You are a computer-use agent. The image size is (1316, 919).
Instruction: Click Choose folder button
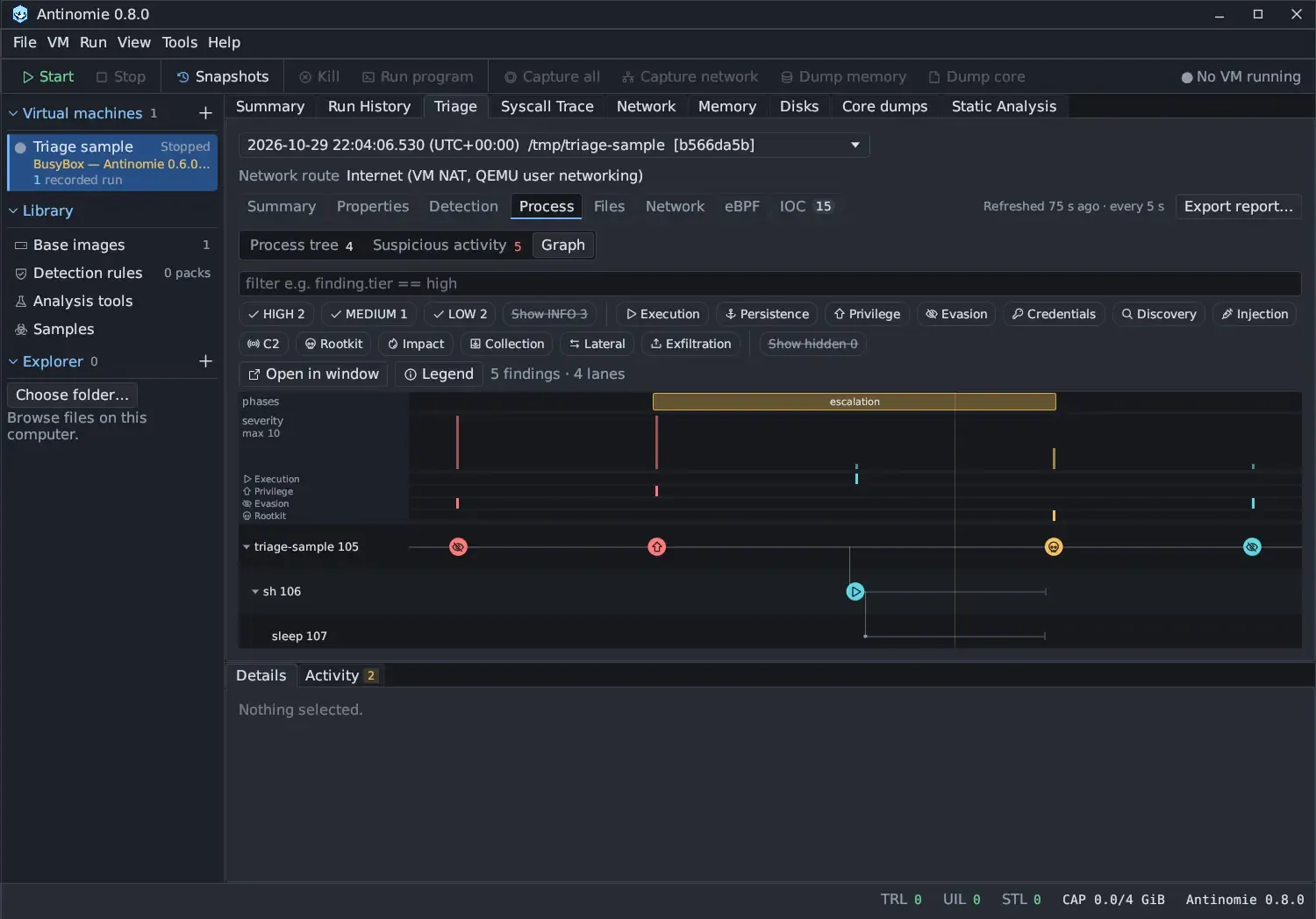pyautogui.click(x=72, y=395)
